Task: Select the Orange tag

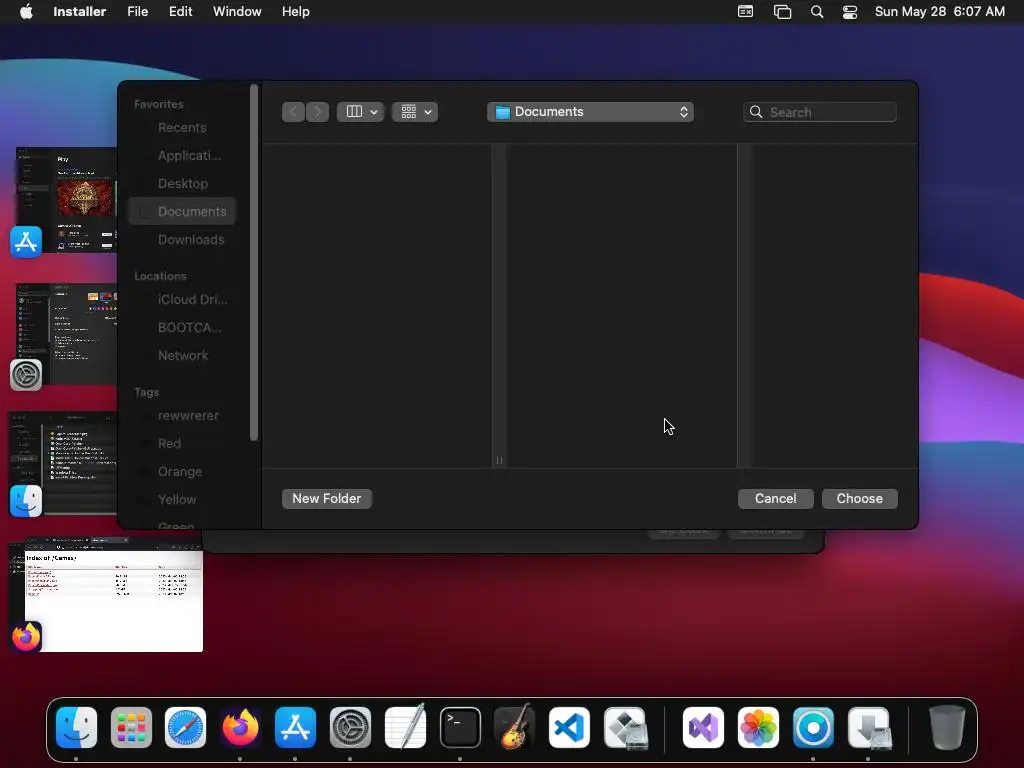Action: tap(182, 472)
